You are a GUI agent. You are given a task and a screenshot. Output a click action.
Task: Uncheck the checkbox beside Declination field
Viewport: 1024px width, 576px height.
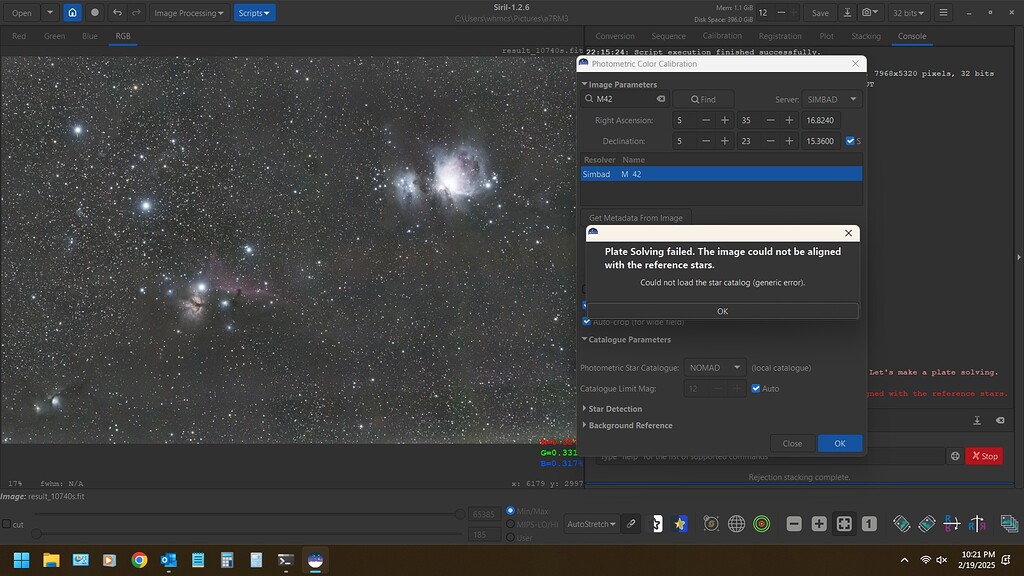point(852,140)
